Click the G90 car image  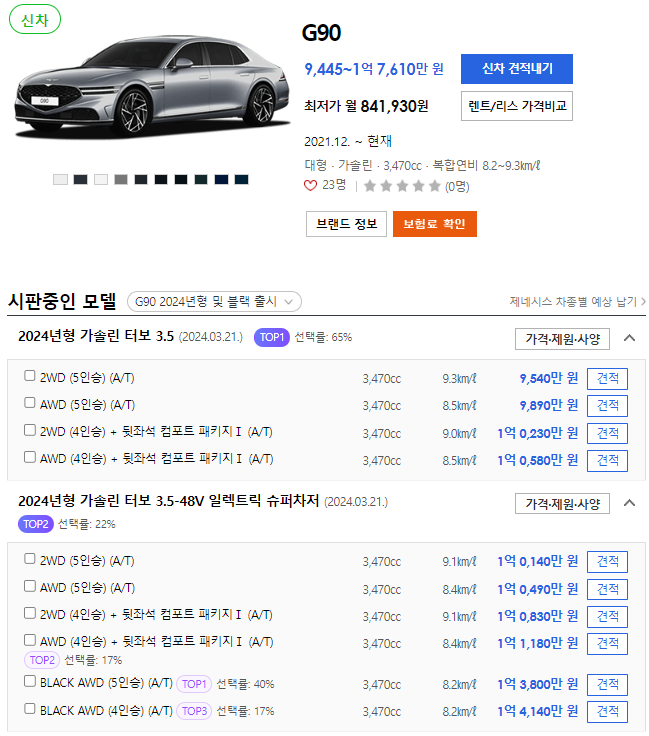pos(151,87)
